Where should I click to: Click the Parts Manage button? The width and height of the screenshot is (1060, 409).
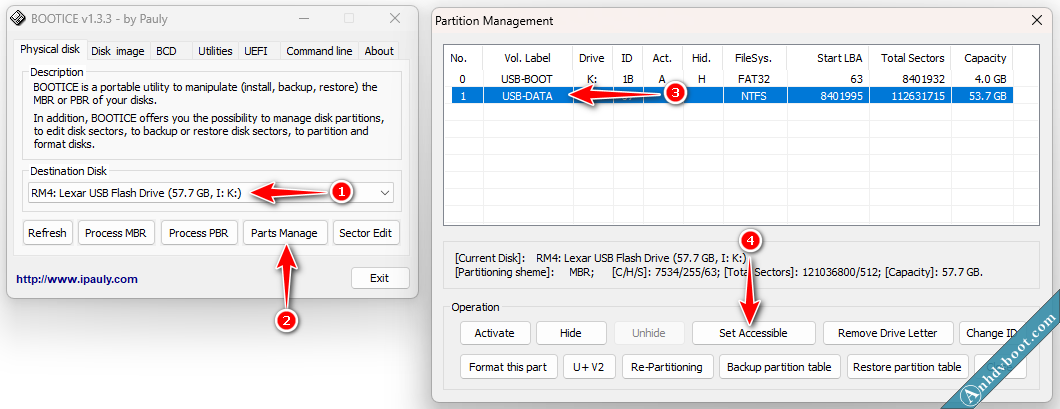coord(285,233)
